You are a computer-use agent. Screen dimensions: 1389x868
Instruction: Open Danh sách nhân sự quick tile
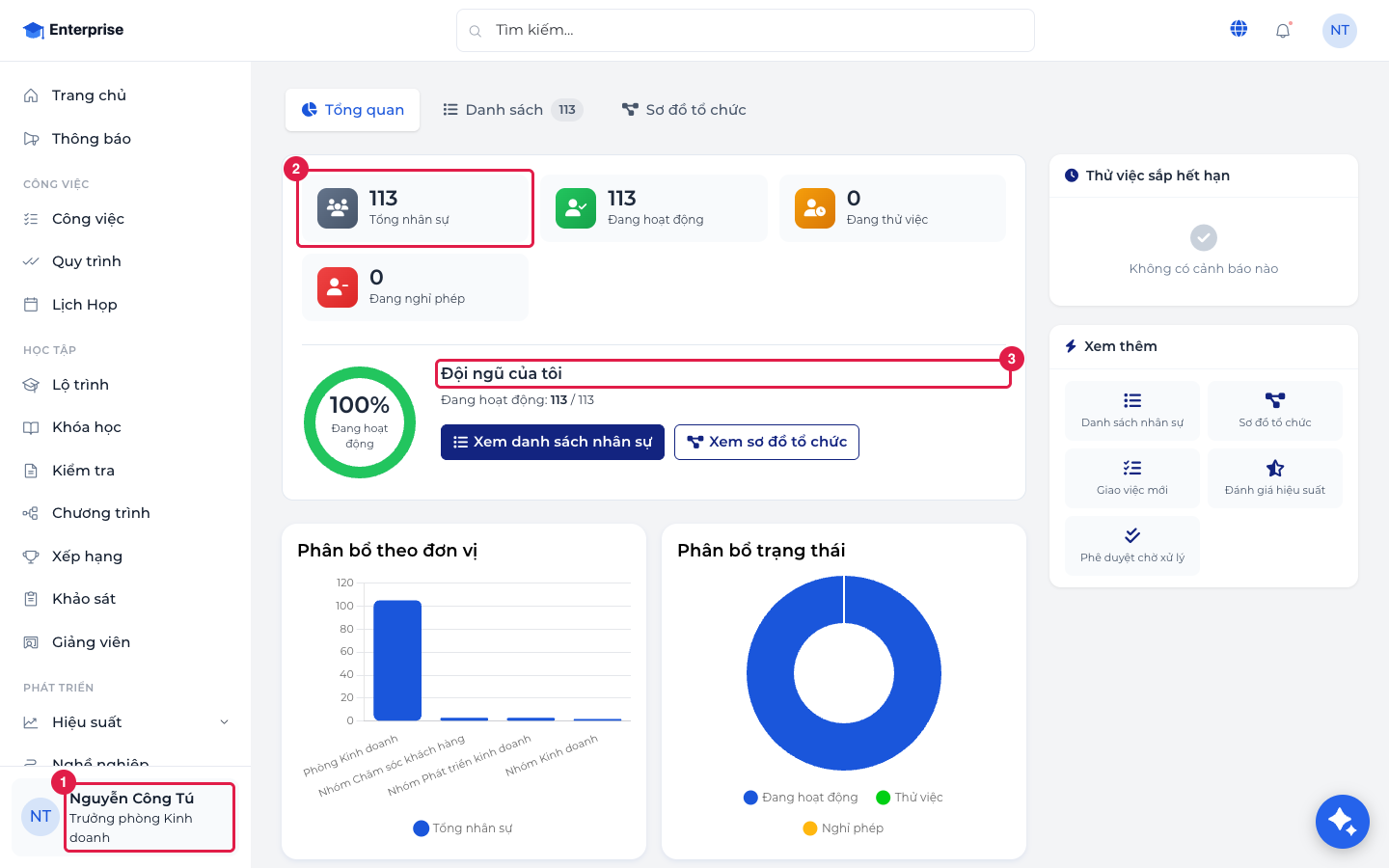(x=1132, y=410)
